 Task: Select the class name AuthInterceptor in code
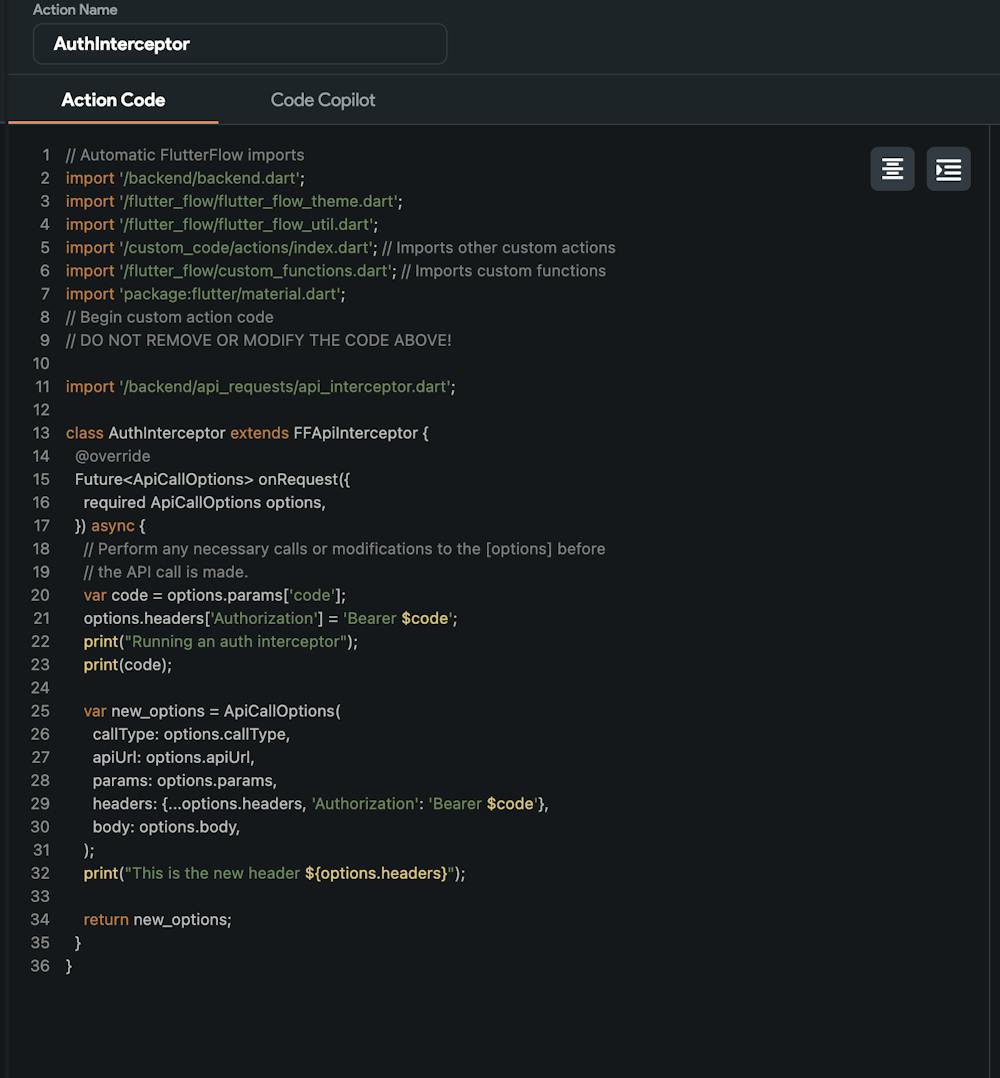[166, 432]
